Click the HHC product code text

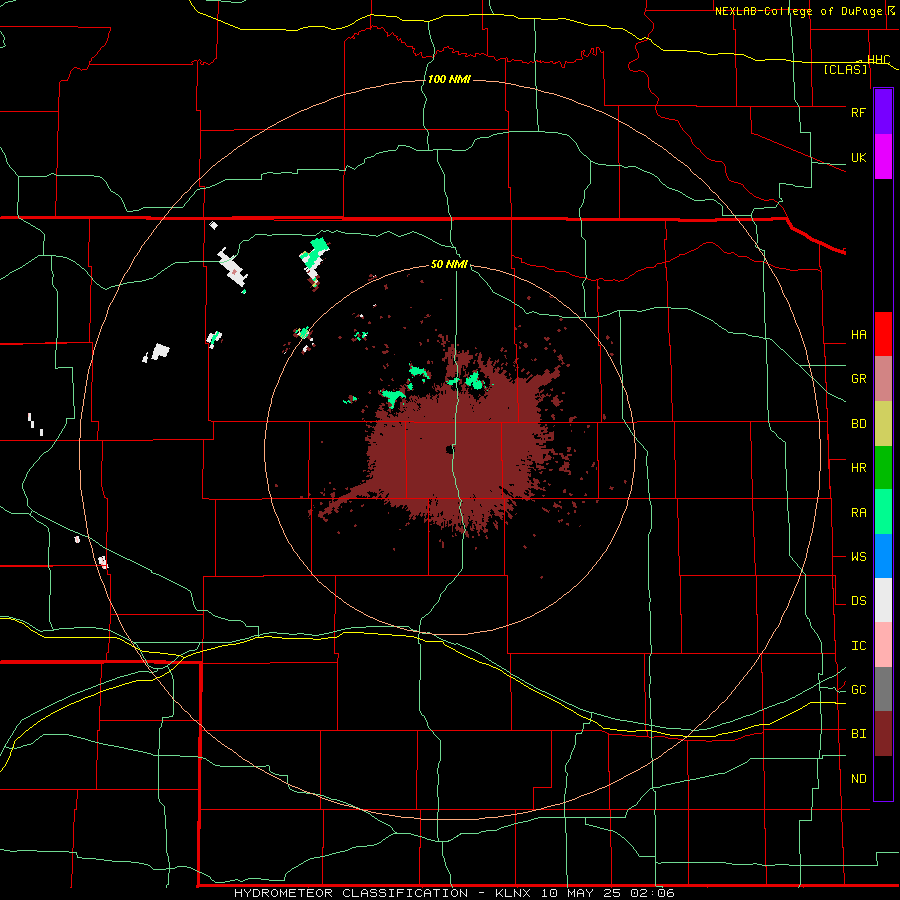pyautogui.click(x=878, y=60)
